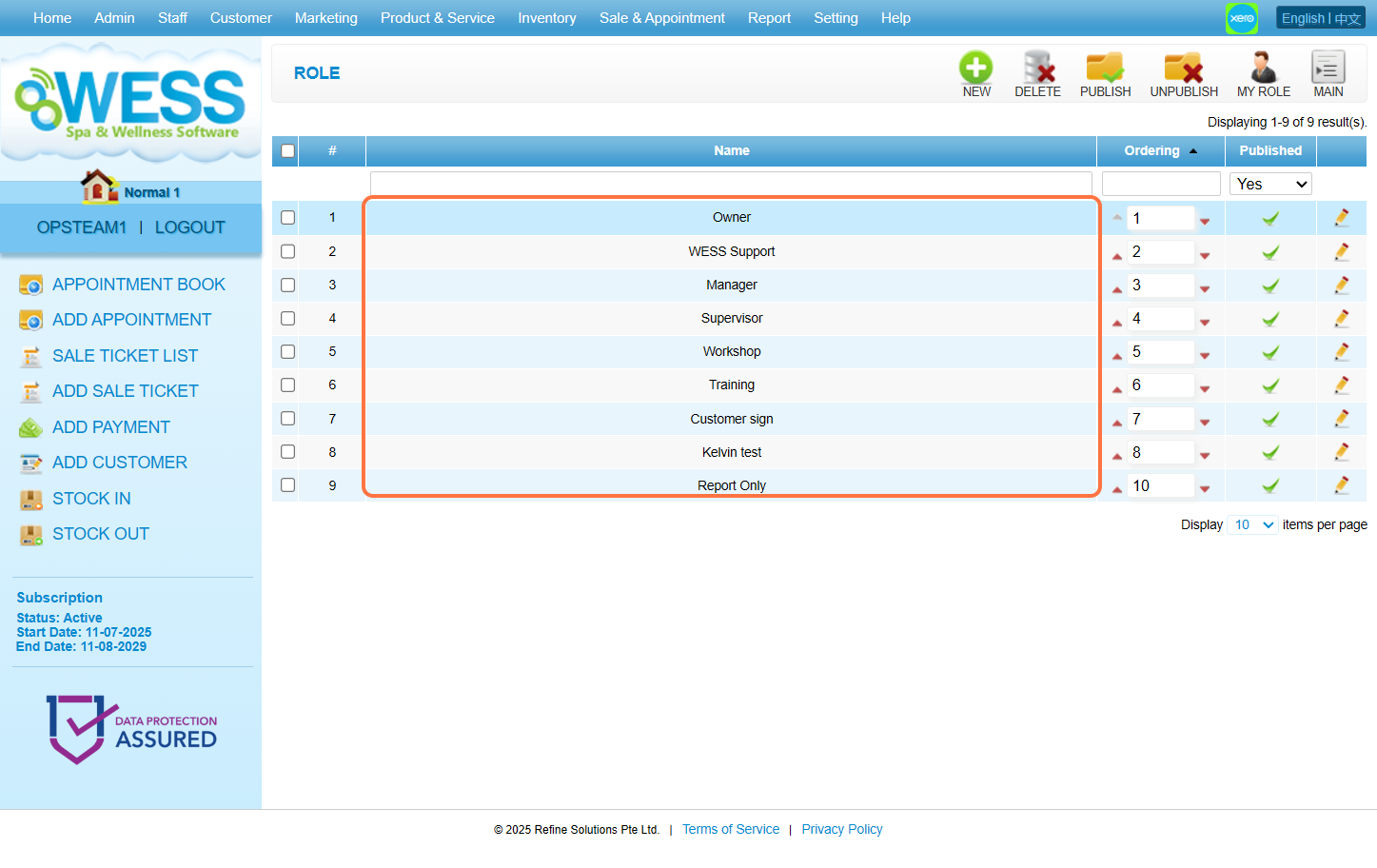This screenshot has width=1377, height=868.
Task: Open the Published filter dropdown showing Yes
Action: pyautogui.click(x=1270, y=184)
